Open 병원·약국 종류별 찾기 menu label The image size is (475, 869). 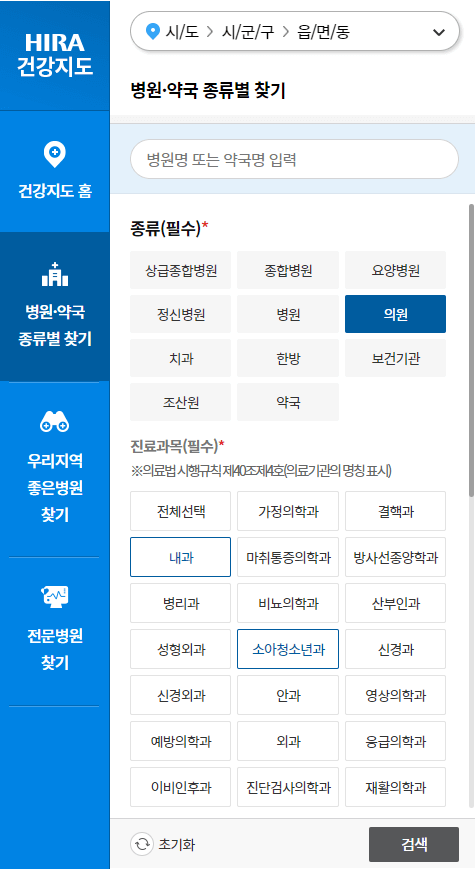click(x=55, y=325)
